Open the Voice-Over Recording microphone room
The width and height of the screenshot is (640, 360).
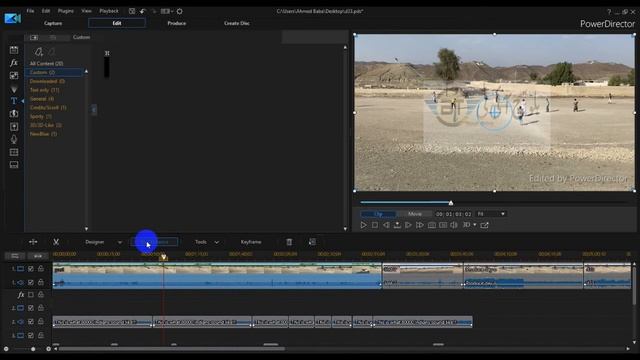[x=14, y=139]
